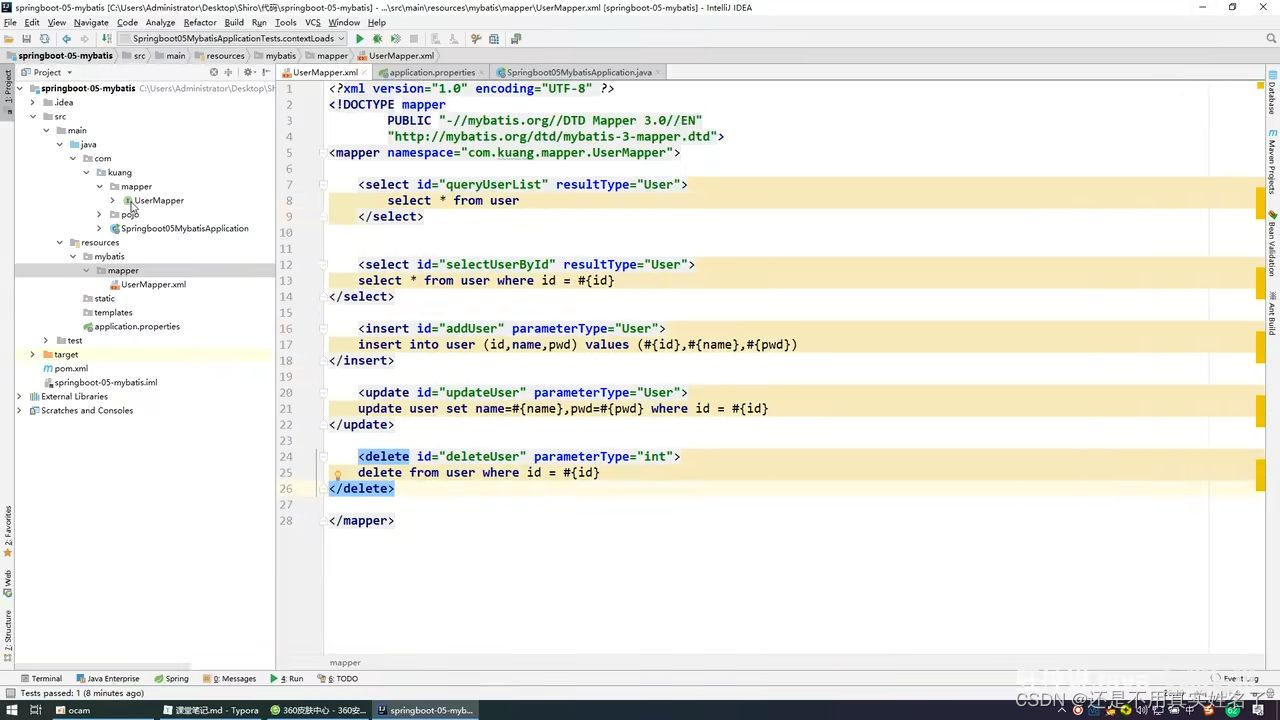Collapse the queryUserList select fold marker

click(x=324, y=184)
